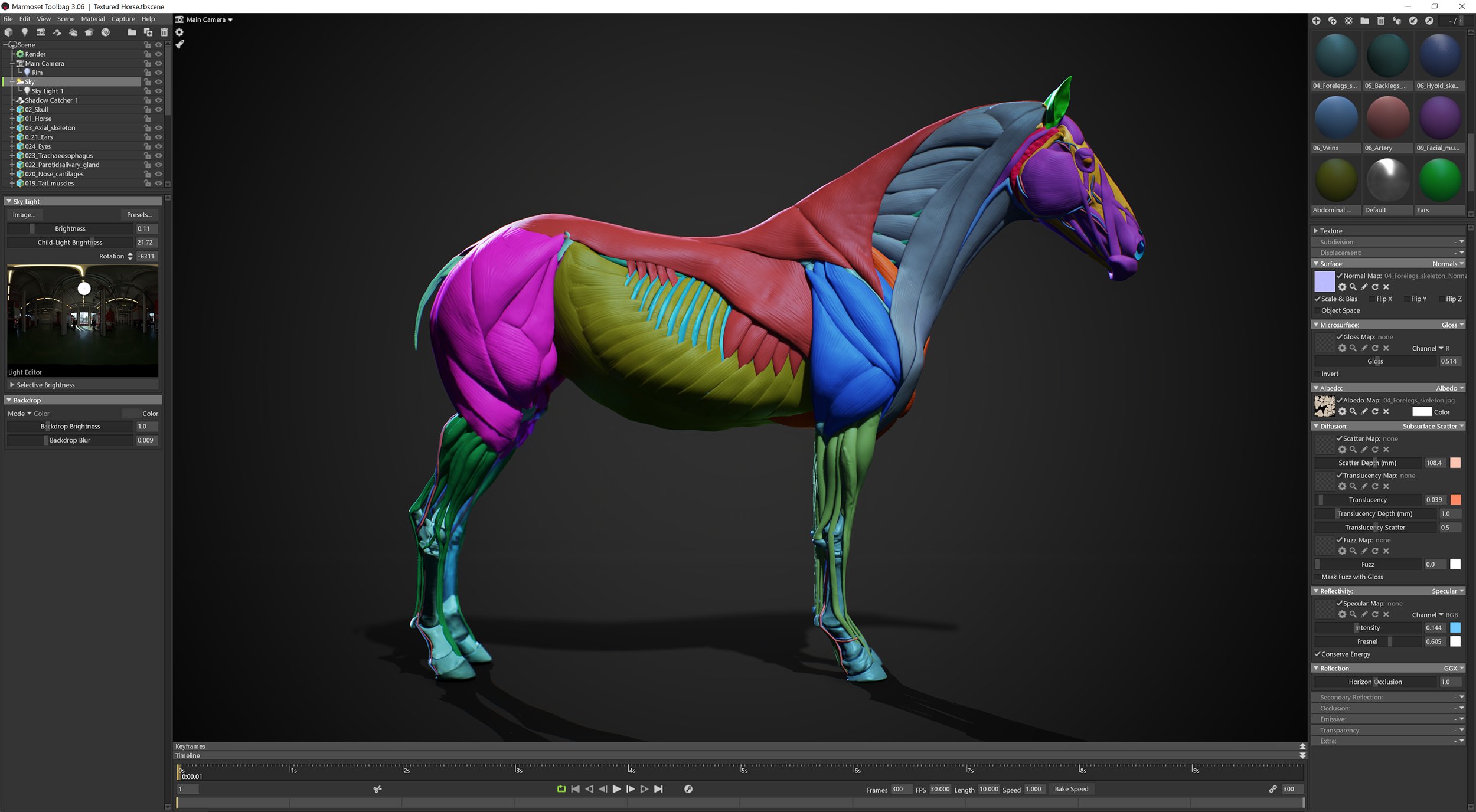Select the 08_Artery material thumbnail
The image size is (1476, 812).
click(x=1387, y=117)
